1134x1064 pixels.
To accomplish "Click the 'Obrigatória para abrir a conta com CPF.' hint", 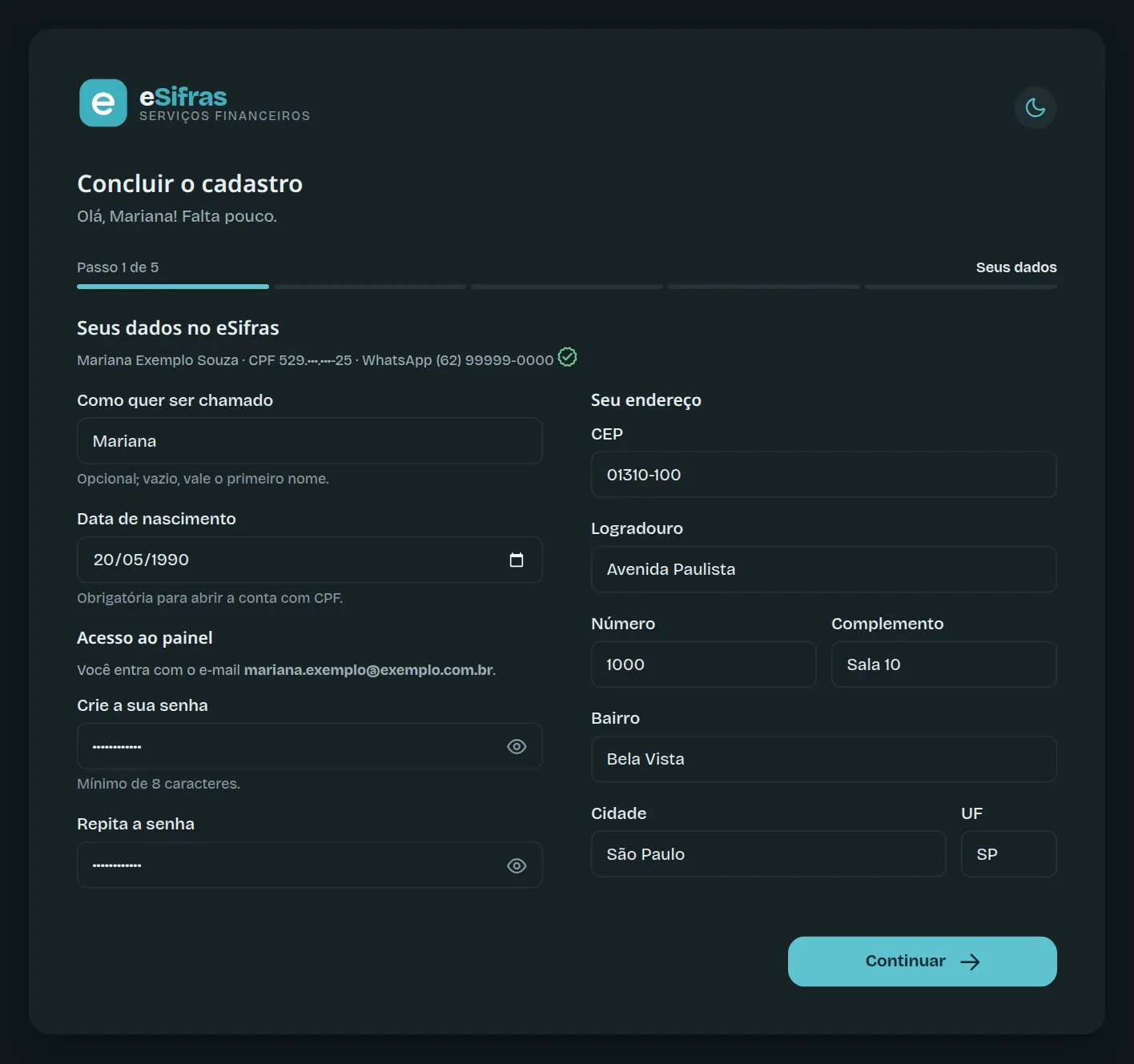I will [210, 598].
